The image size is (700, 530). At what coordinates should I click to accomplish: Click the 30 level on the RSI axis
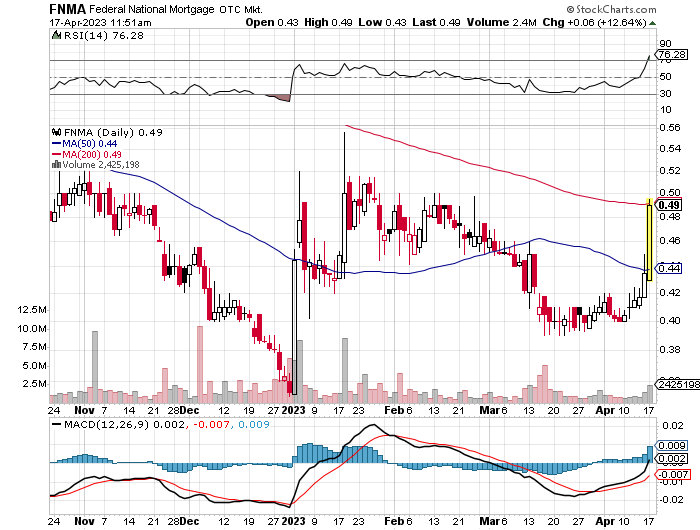click(x=665, y=93)
